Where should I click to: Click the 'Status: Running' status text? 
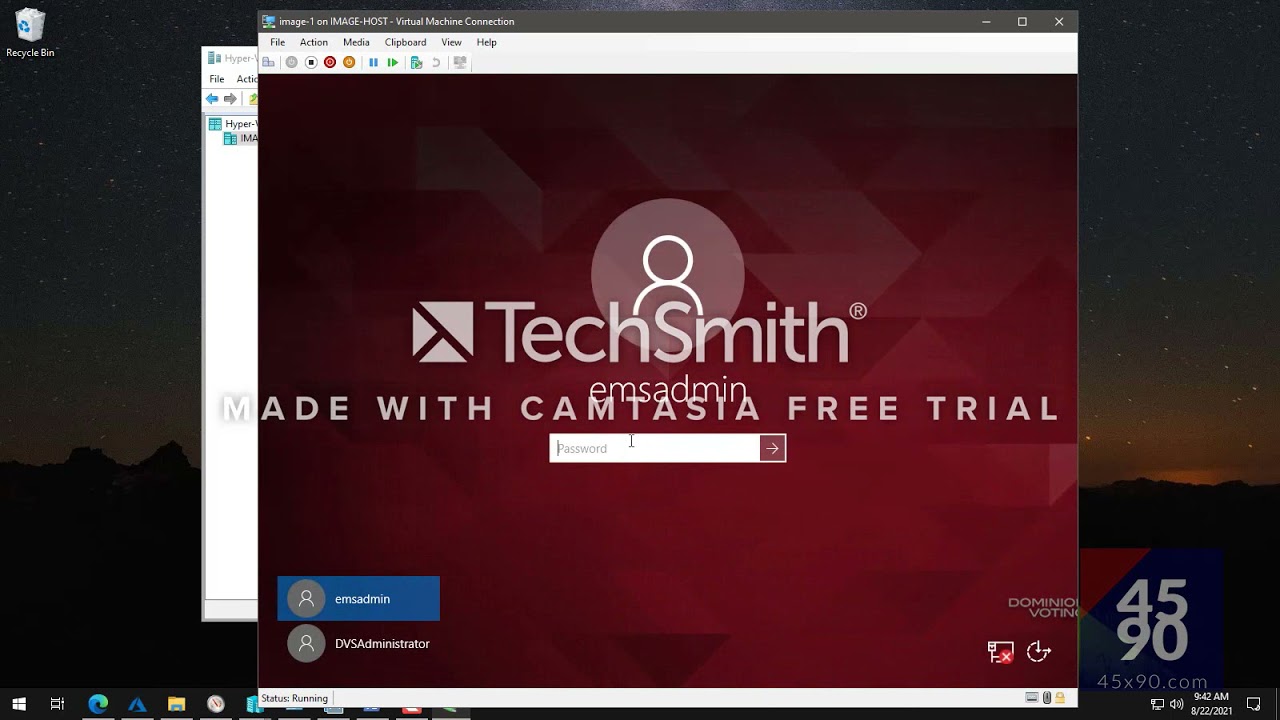[x=294, y=698]
